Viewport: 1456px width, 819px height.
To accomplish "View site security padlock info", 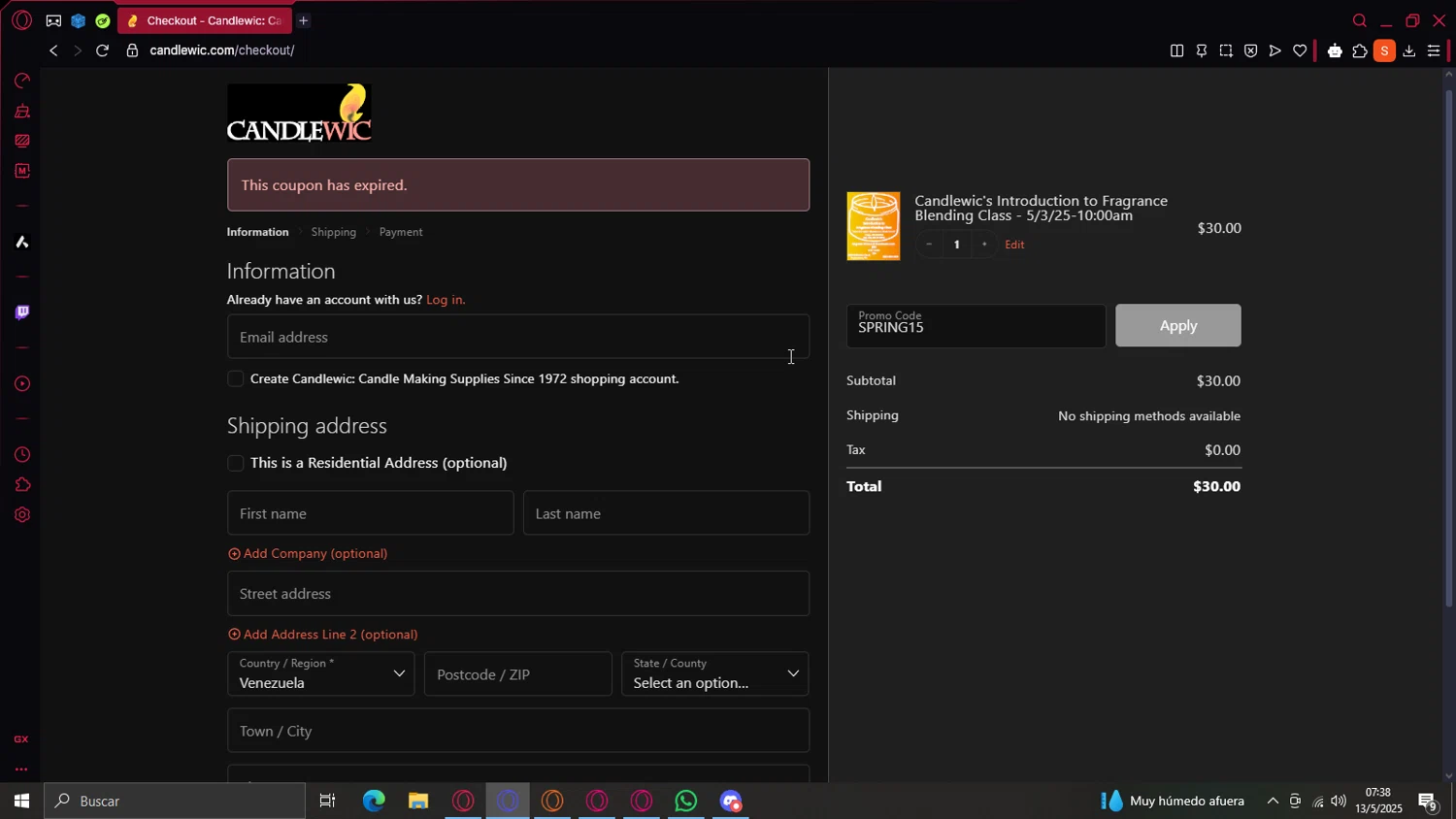I will [x=132, y=50].
